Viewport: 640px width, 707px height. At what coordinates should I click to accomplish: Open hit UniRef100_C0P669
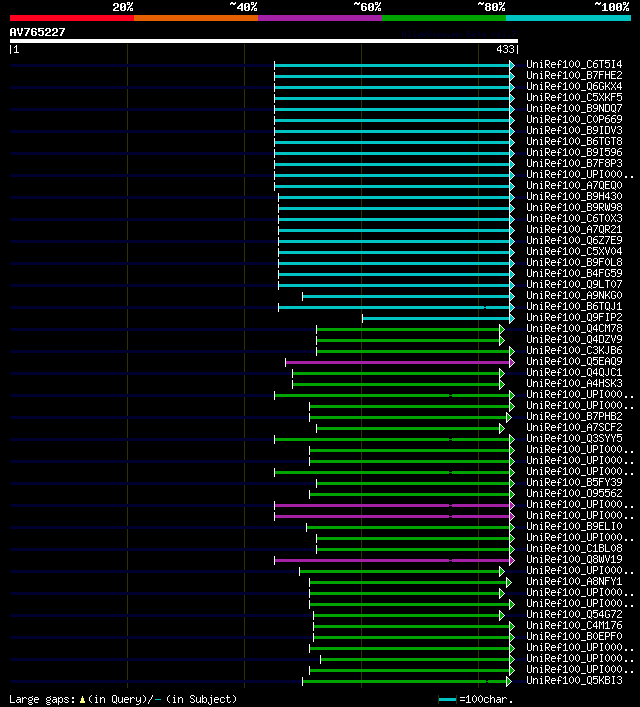(574, 119)
